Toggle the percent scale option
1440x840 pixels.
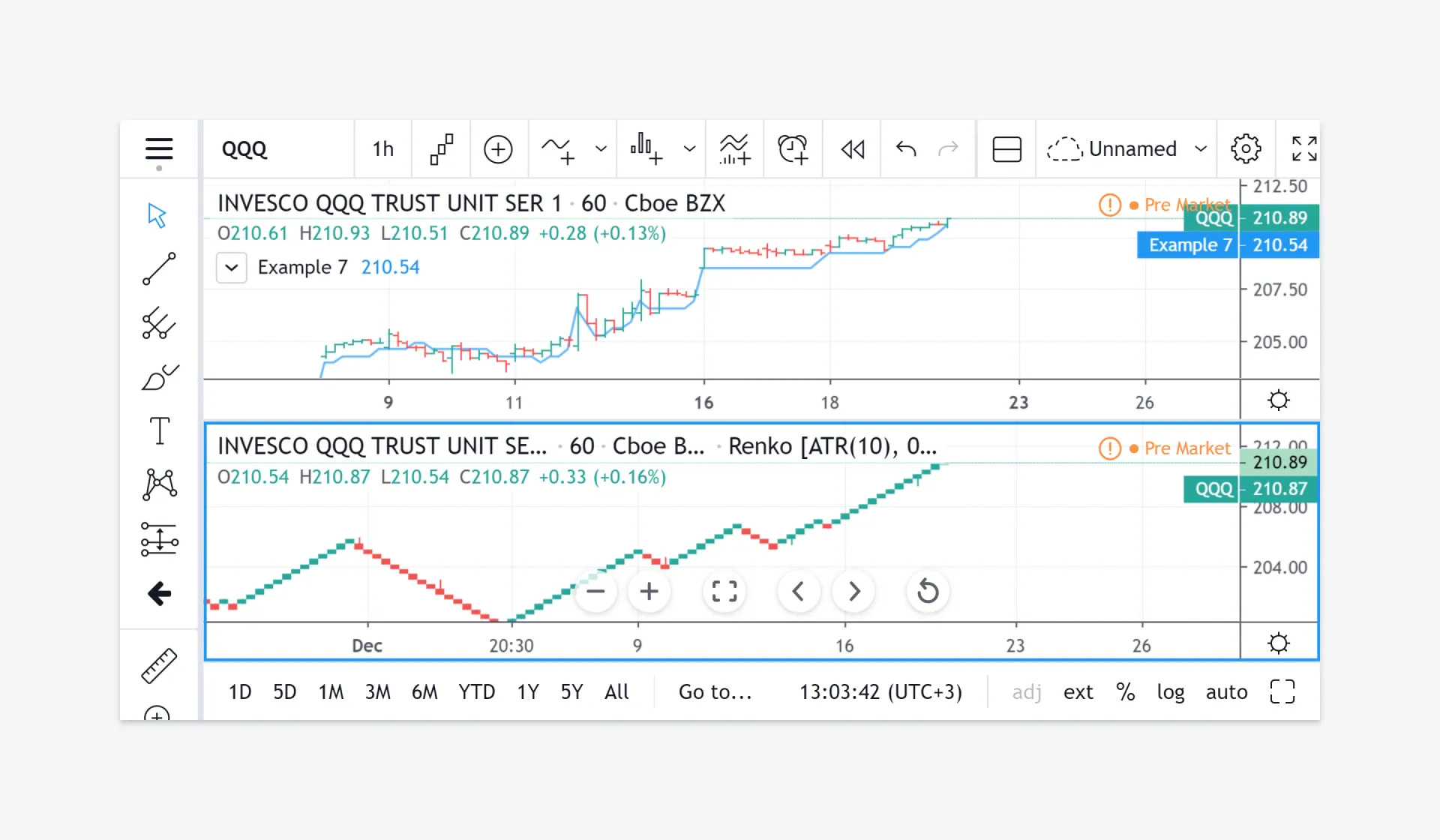pos(1125,691)
